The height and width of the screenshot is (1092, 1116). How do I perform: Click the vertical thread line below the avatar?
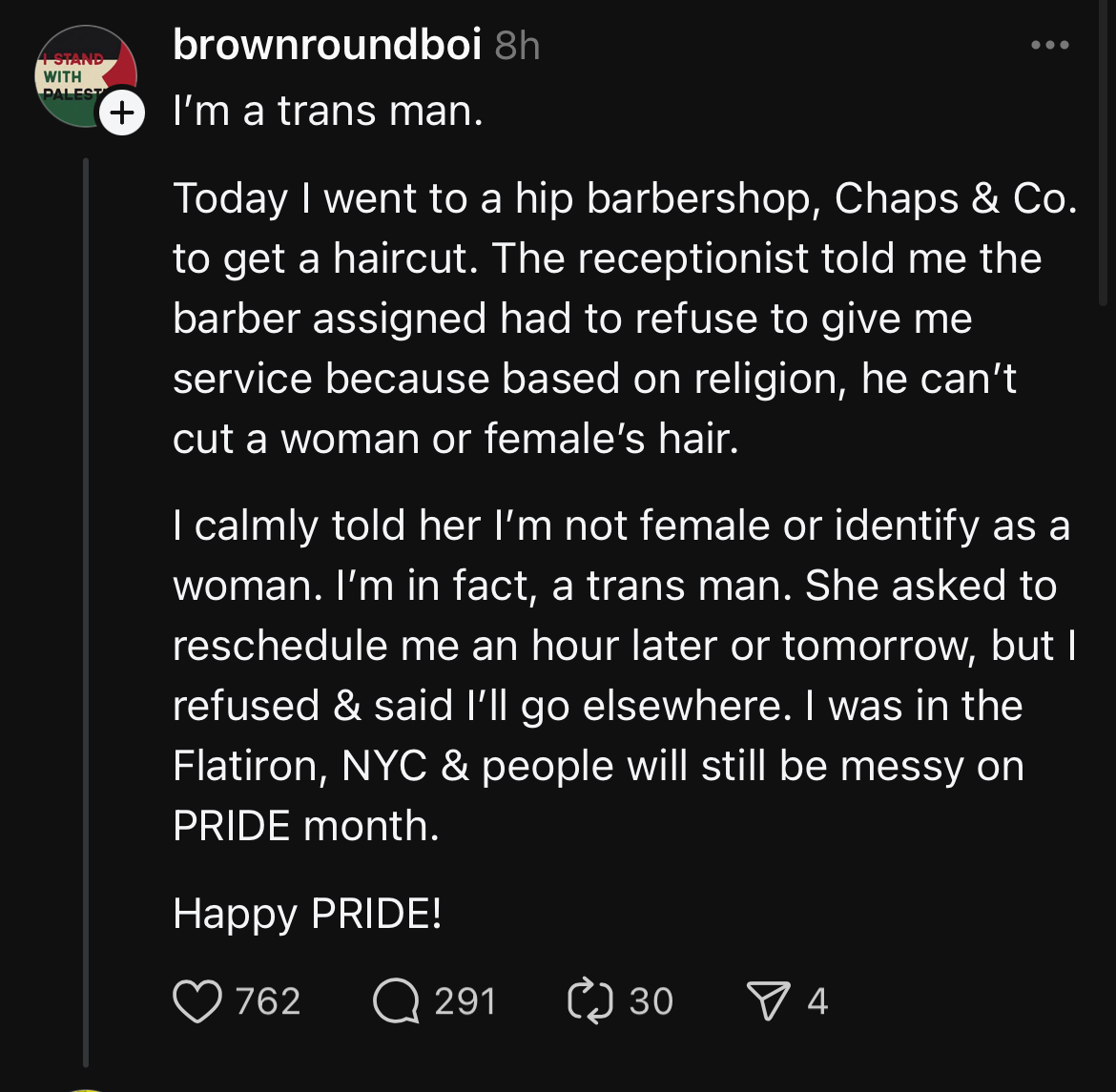tap(86, 612)
